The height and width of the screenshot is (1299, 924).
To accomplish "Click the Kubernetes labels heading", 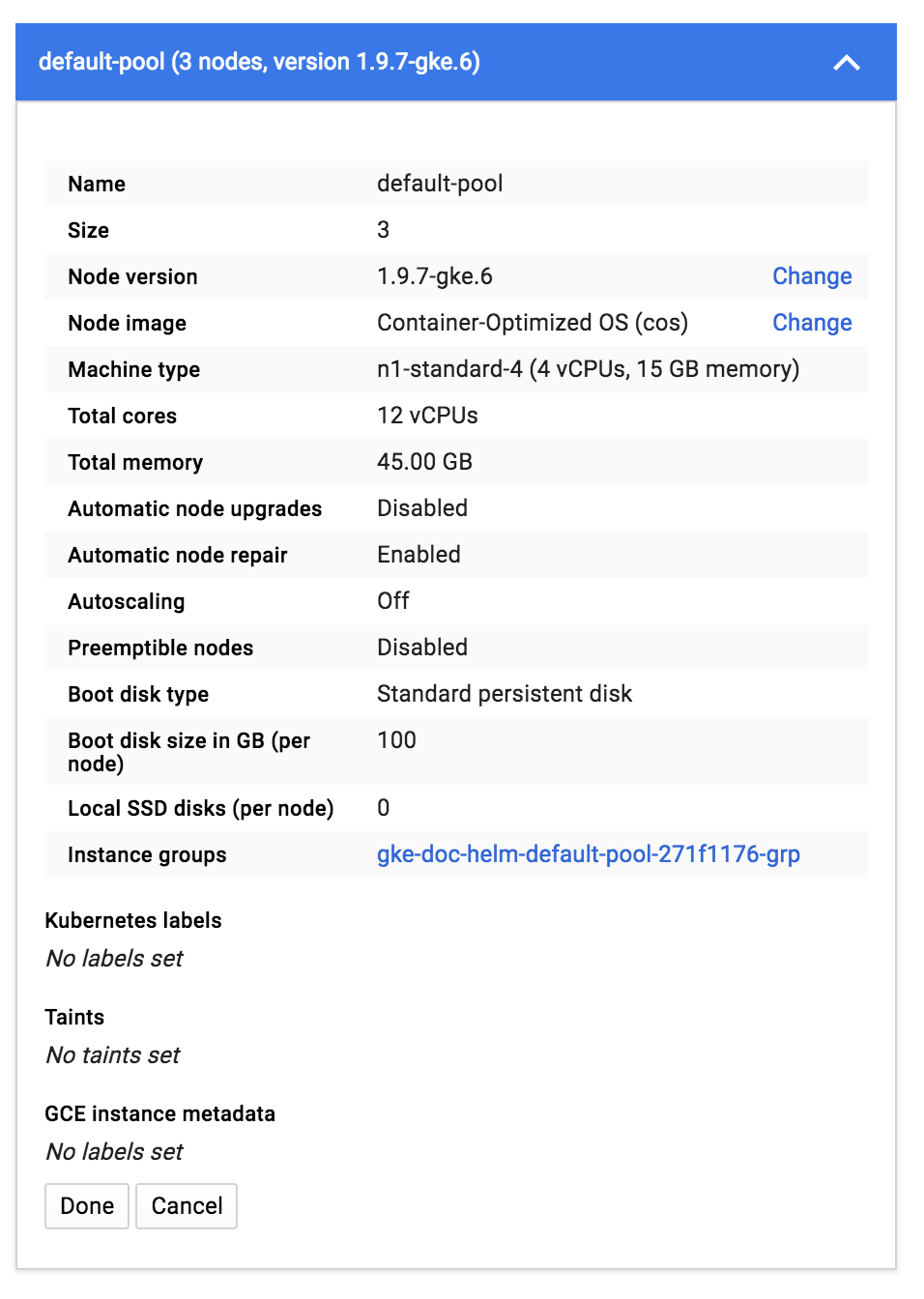I will pyautogui.click(x=133, y=920).
